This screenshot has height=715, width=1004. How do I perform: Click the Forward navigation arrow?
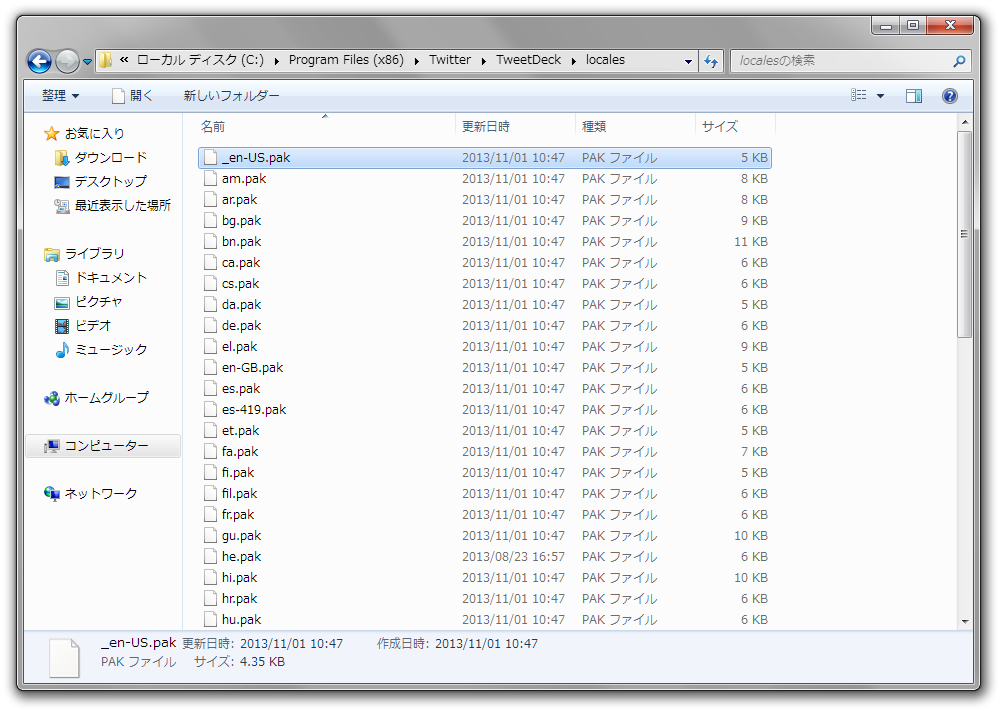click(x=67, y=61)
